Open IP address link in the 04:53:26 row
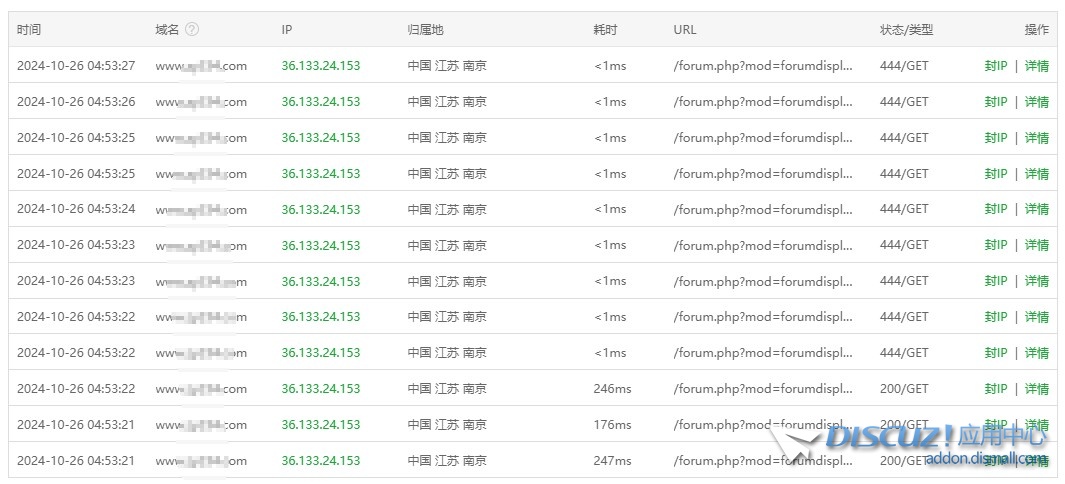 pyautogui.click(x=321, y=102)
